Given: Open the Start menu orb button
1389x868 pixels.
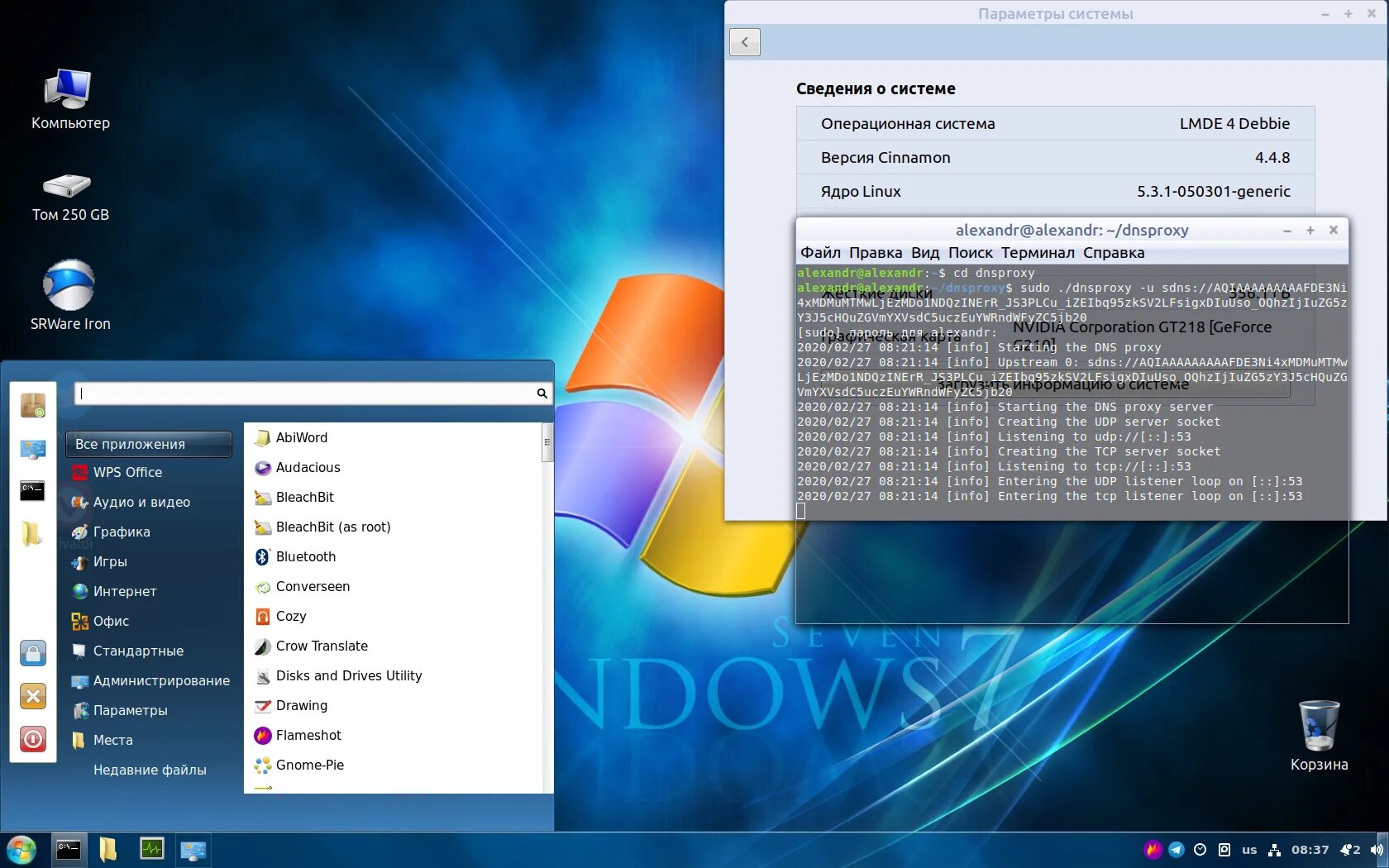Looking at the screenshot, I should coord(21,850).
